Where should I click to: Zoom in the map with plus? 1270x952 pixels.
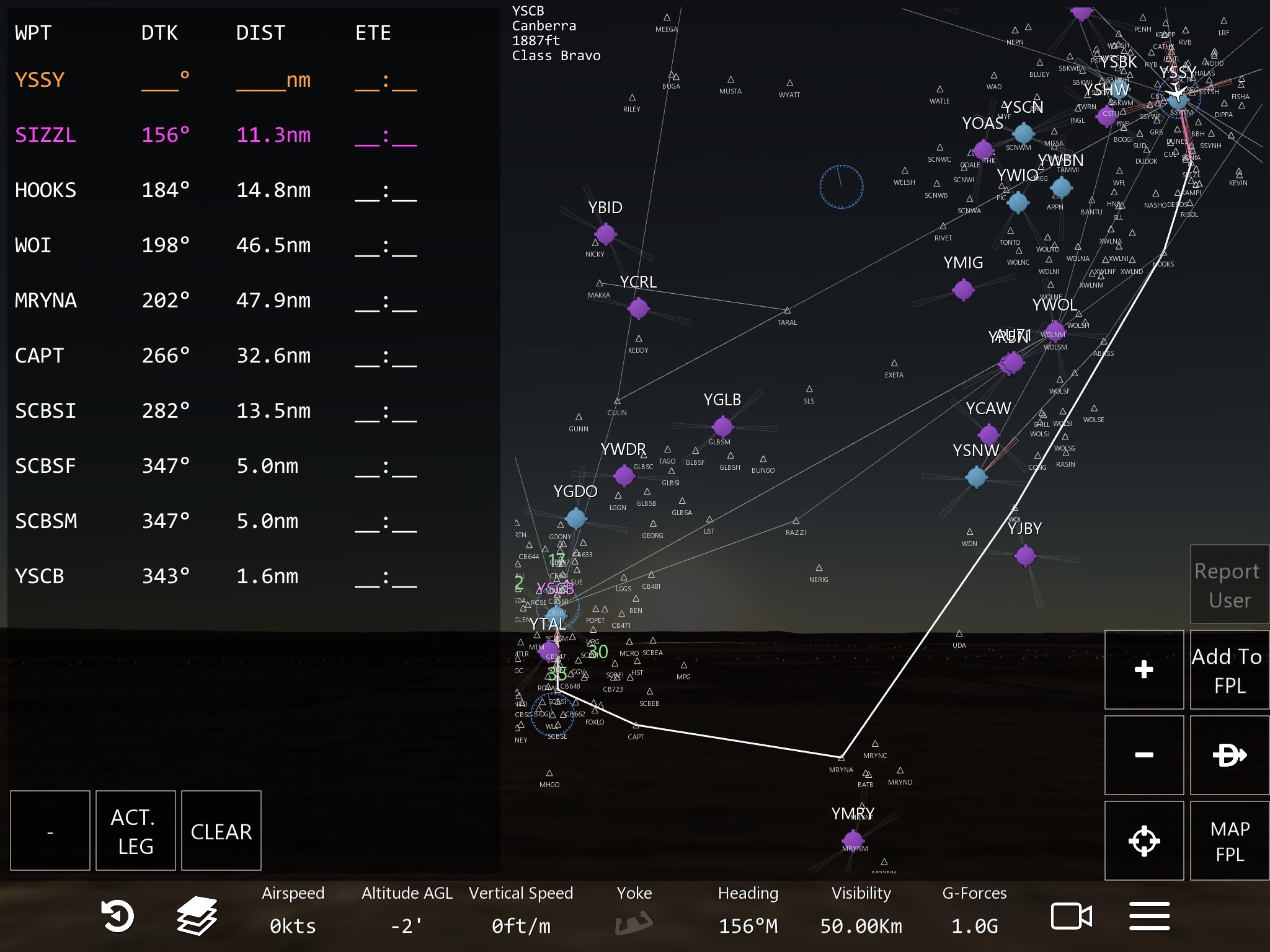tap(1143, 669)
